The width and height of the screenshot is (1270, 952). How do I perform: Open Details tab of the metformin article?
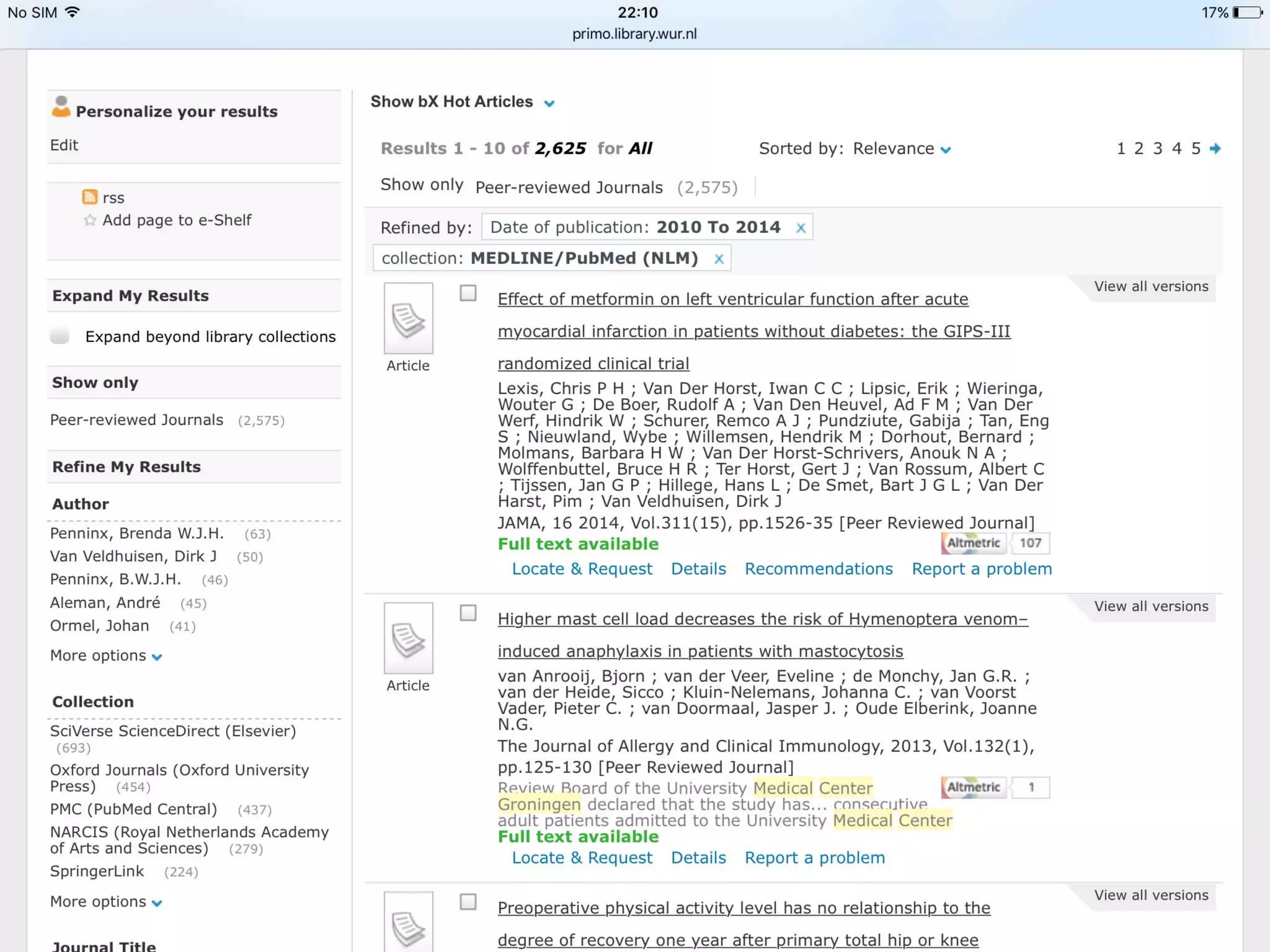tap(698, 569)
